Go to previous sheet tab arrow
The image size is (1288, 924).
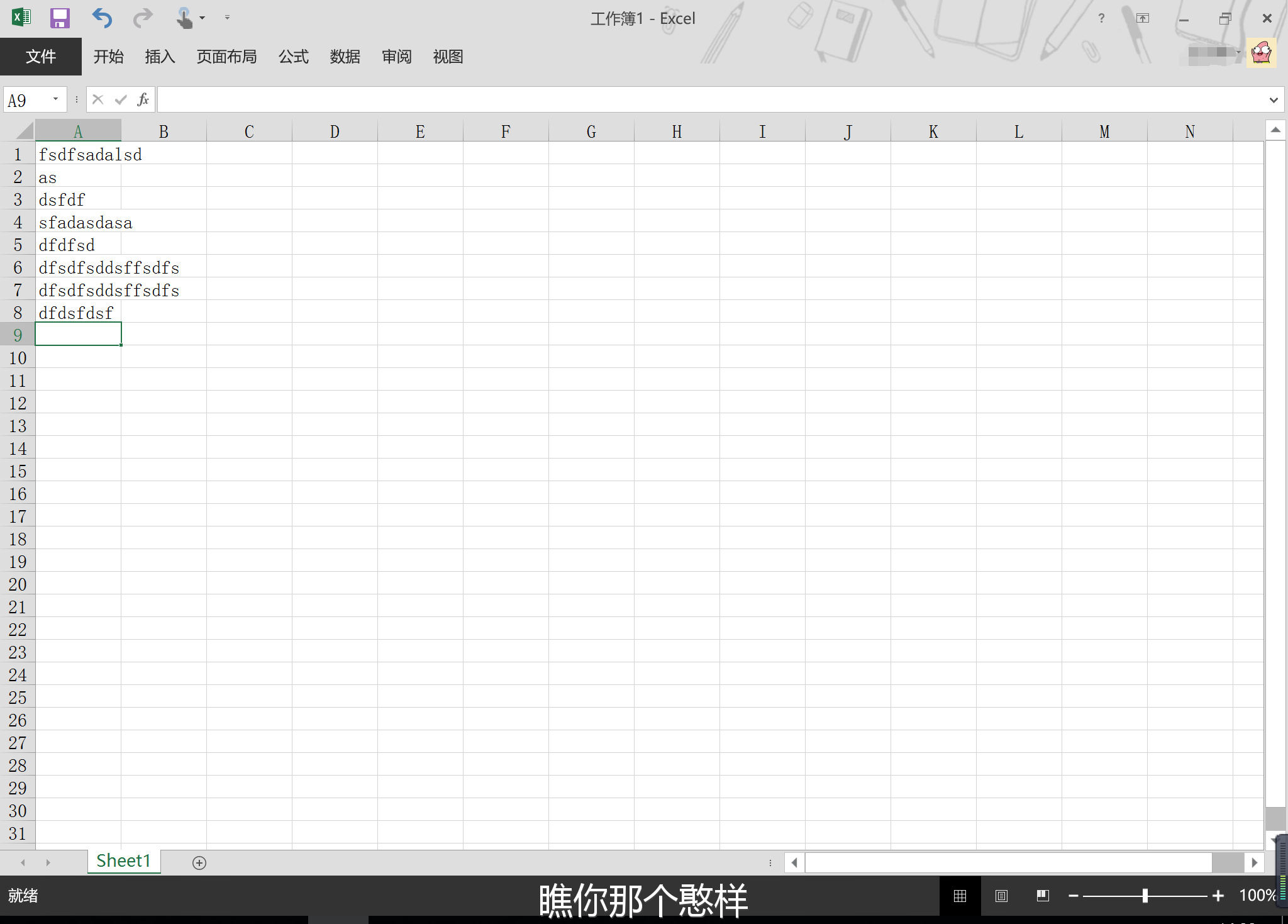[x=23, y=863]
